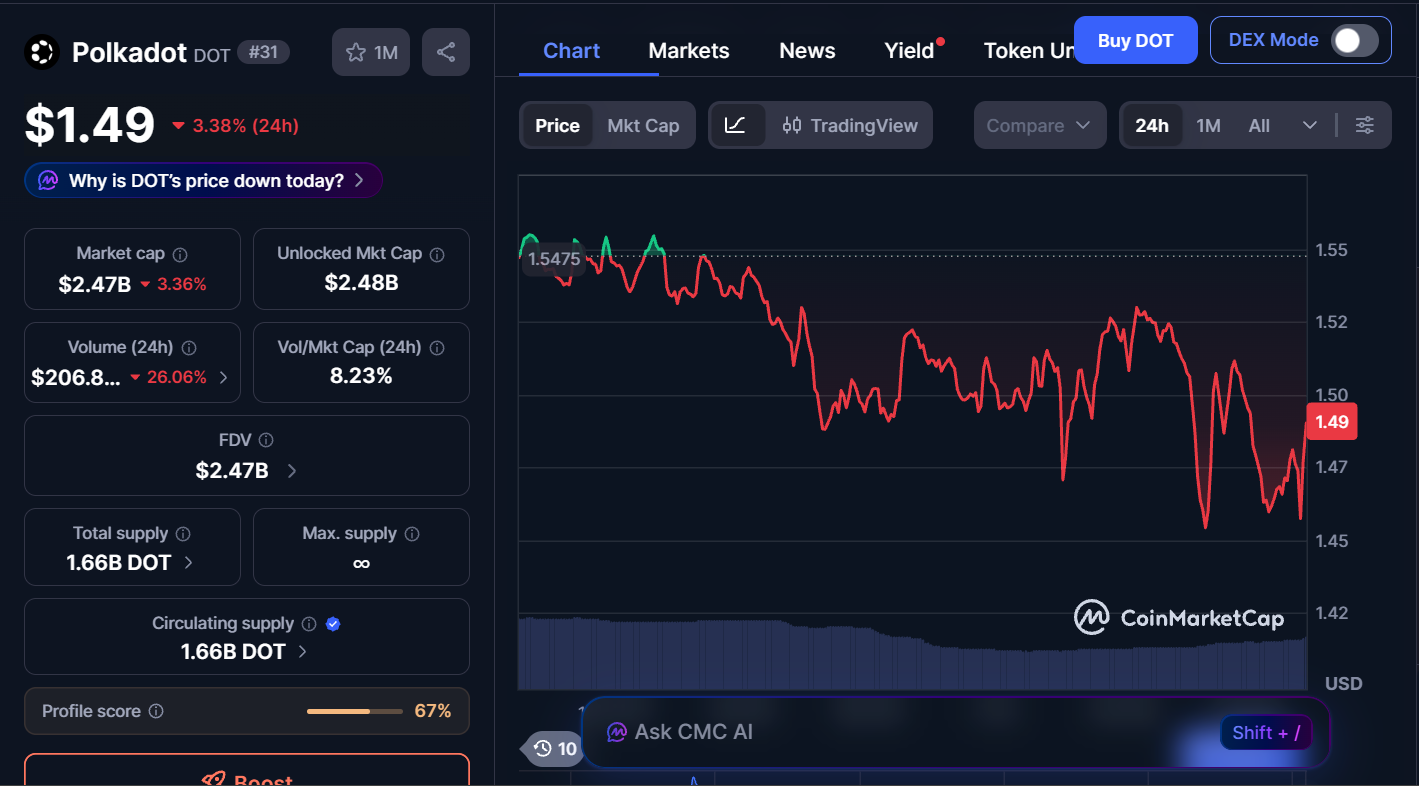Click the CMC AI icon in the ask bar
Viewport: 1419px width, 786px height.
pyautogui.click(x=616, y=732)
